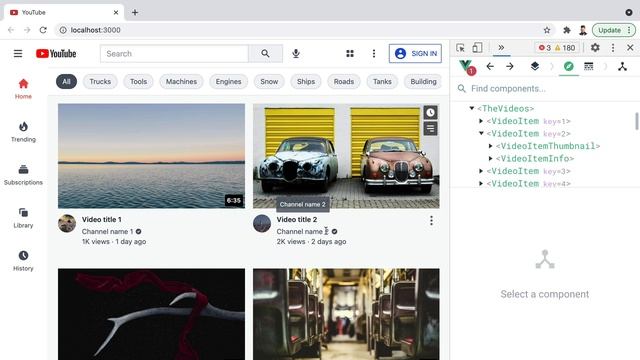Screen dimensions: 640x360
Task: Open Video title 2 cars thumbnail
Action: tap(346, 156)
